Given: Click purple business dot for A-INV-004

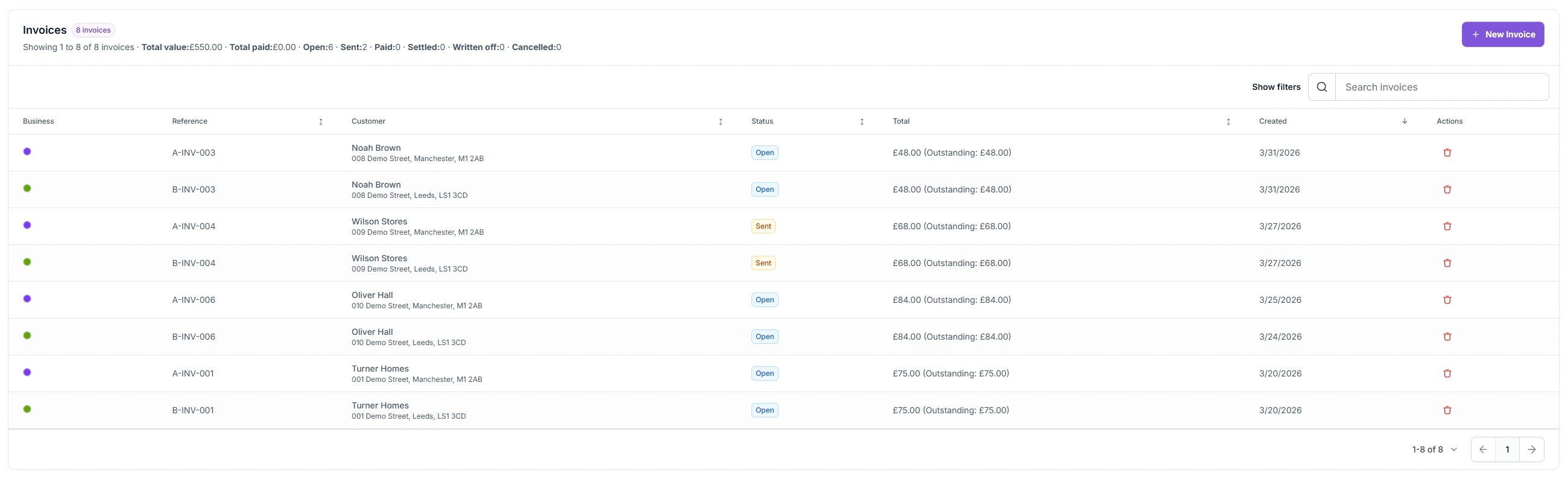Looking at the screenshot, I should (27, 225).
